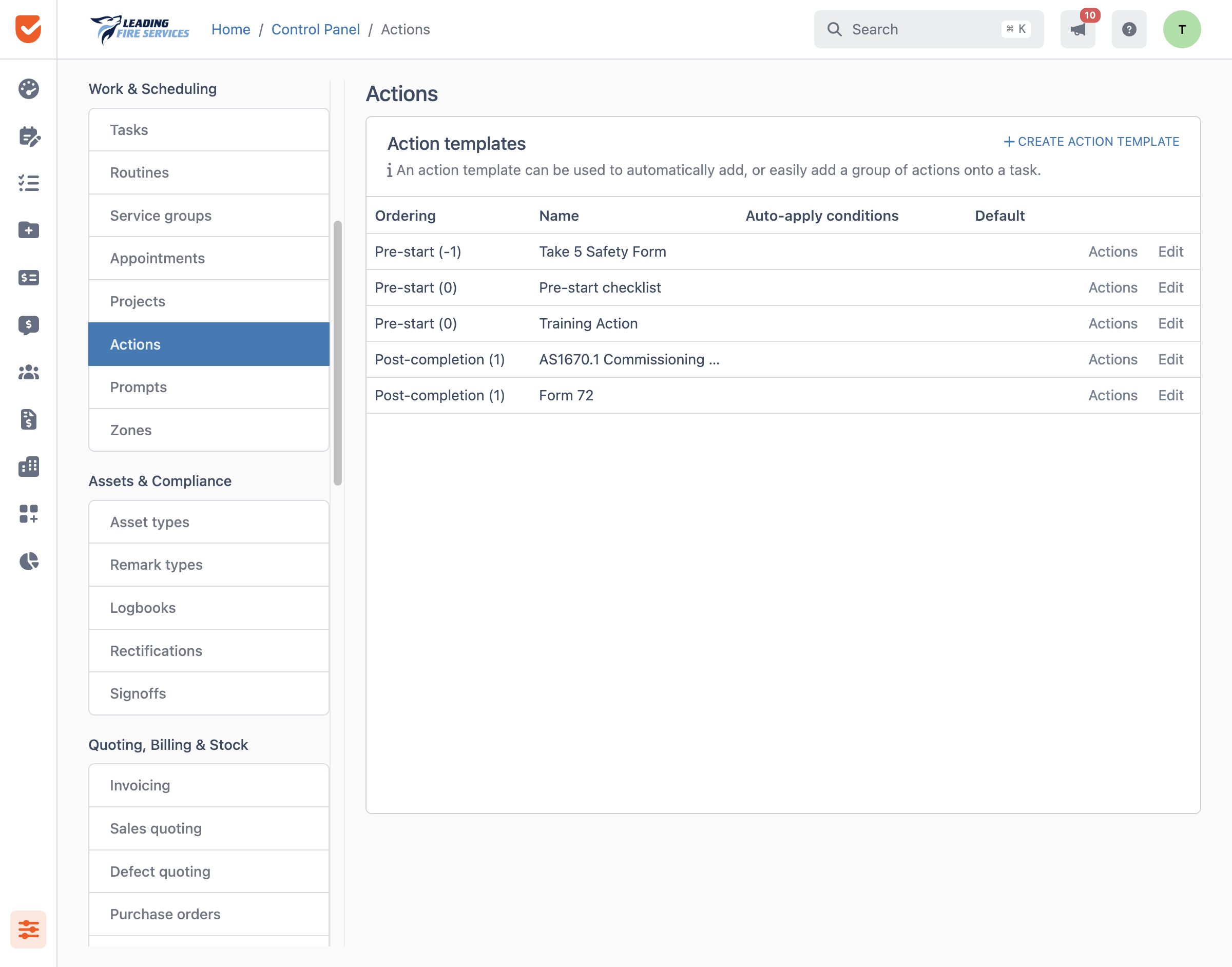The width and height of the screenshot is (1232, 967).
Task: Open announcements megaphone with 10 badge
Action: point(1078,29)
